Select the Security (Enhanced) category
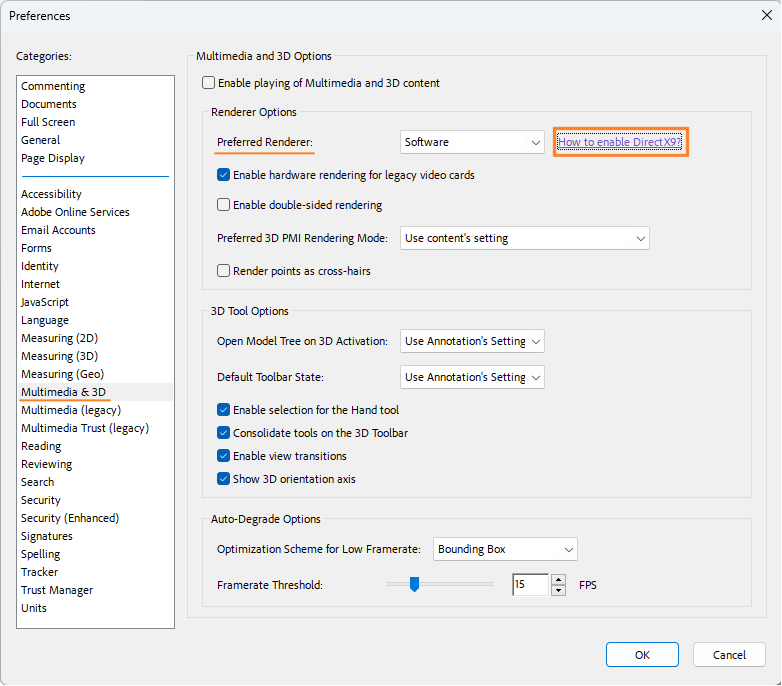 click(70, 518)
